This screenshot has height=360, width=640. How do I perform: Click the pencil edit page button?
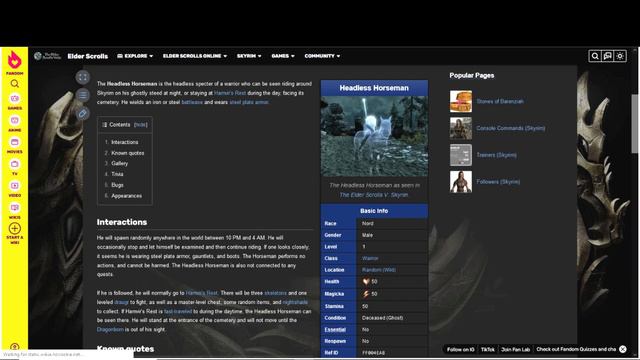coord(82,113)
